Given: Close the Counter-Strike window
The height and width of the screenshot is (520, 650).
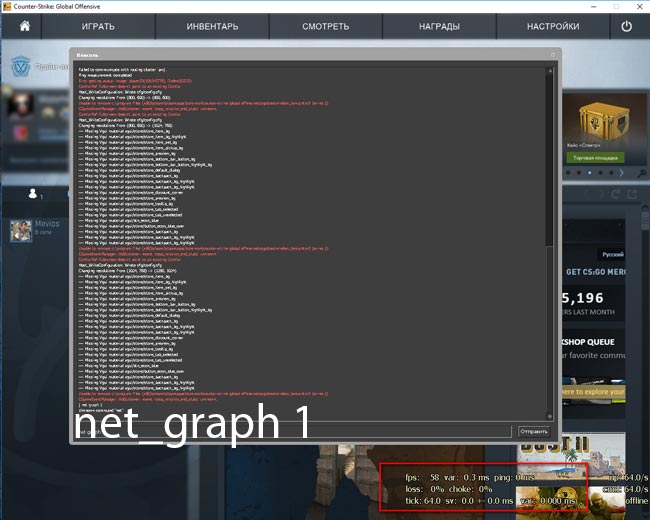Looking at the screenshot, I should tap(640, 7).
